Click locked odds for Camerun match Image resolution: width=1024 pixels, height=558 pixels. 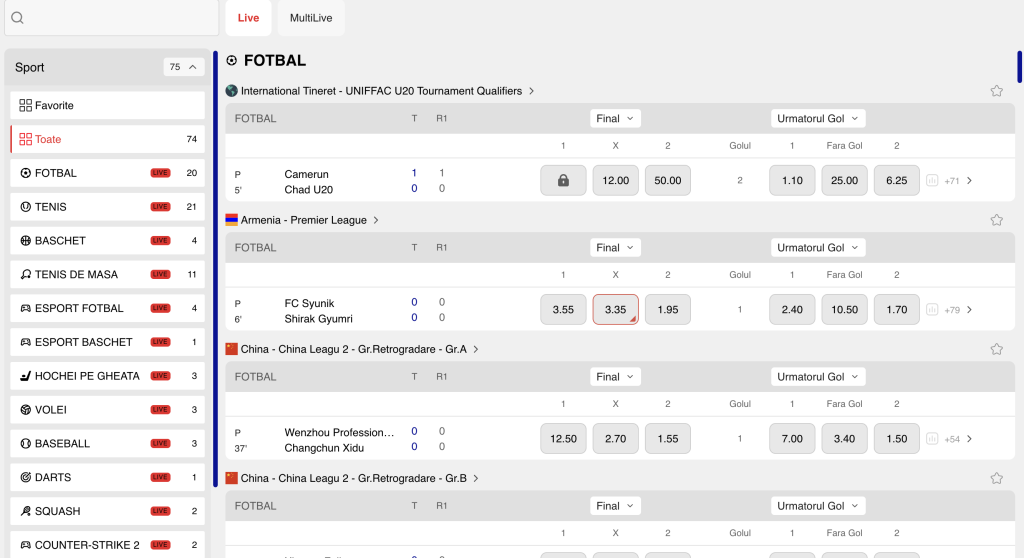pos(563,180)
